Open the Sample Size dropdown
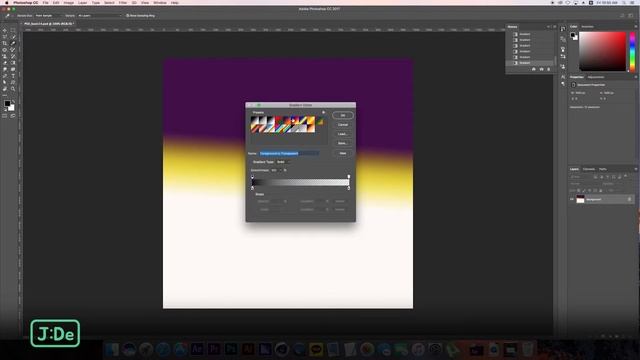The image size is (640, 360). pyautogui.click(x=48, y=16)
